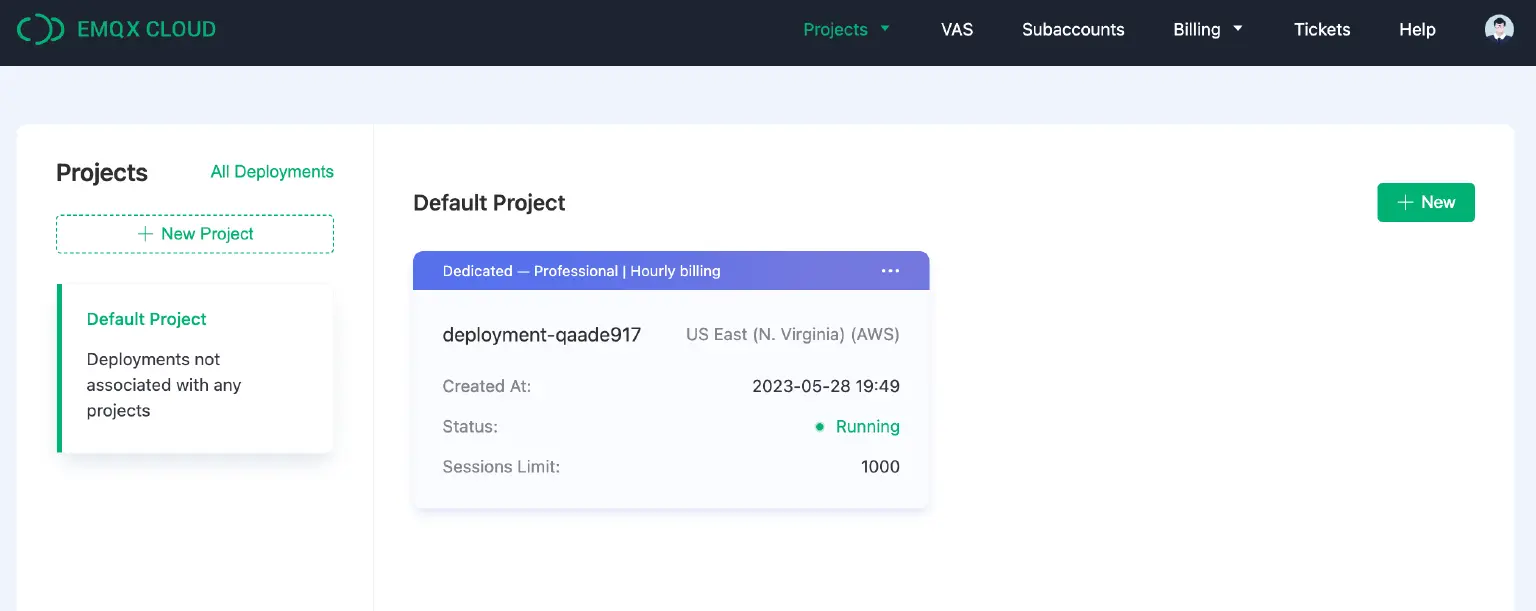Open the Tickets page

point(1322,29)
